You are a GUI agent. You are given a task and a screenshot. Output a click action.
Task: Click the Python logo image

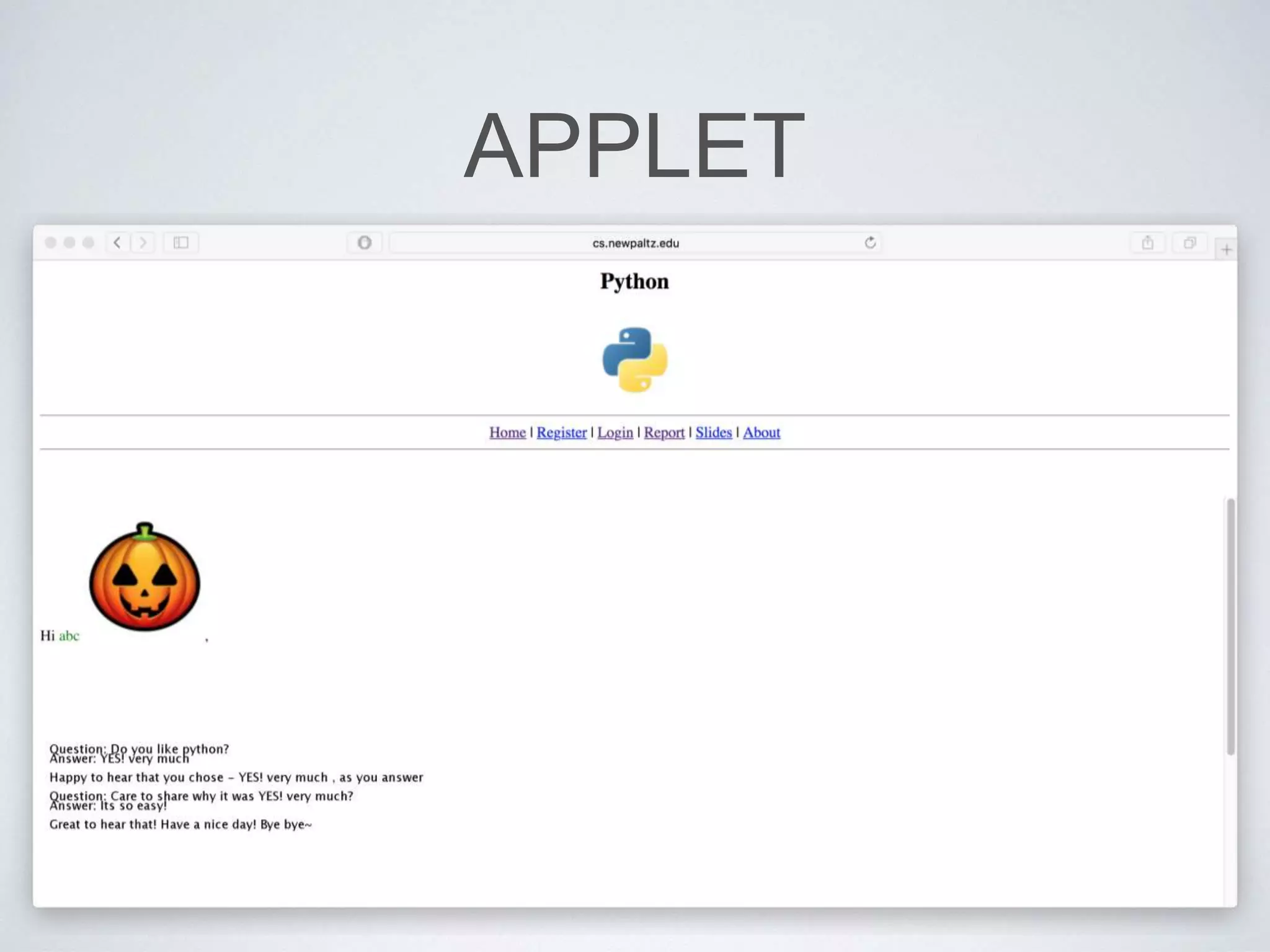coord(635,360)
